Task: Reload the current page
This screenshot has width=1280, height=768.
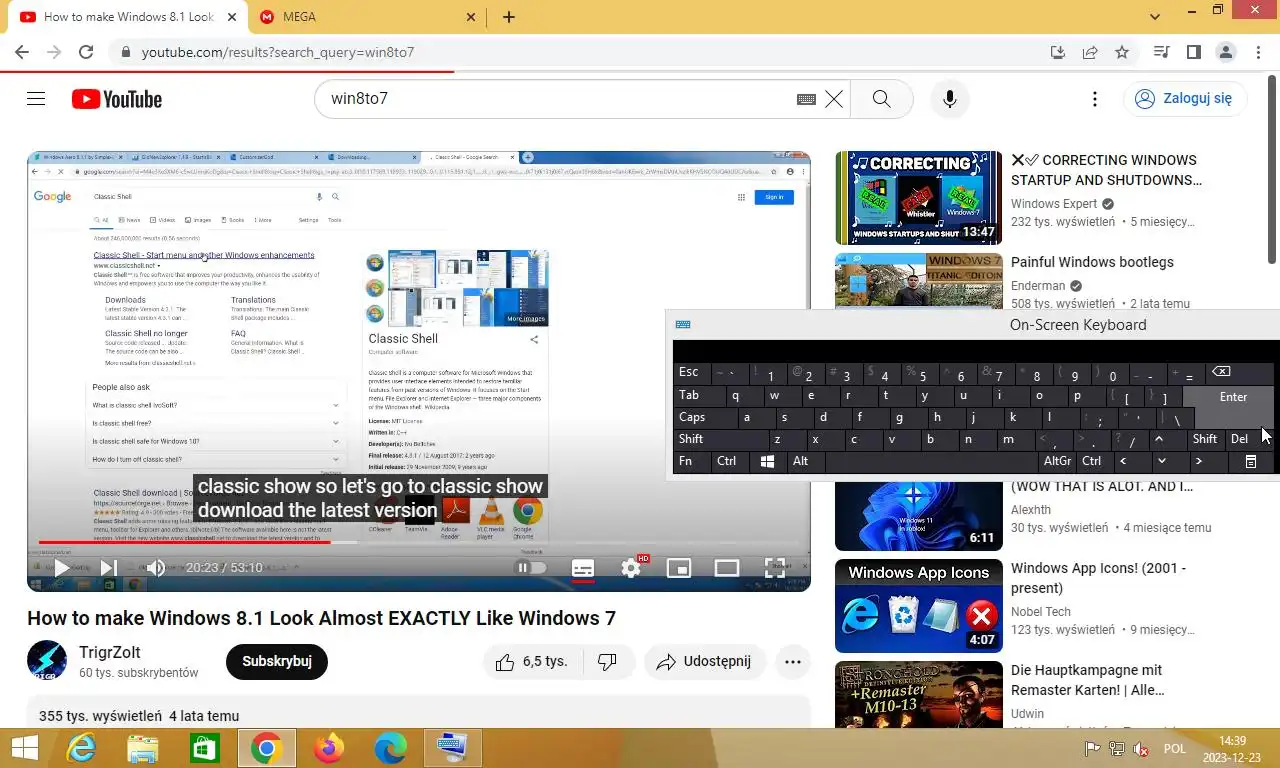Action: coord(86,52)
